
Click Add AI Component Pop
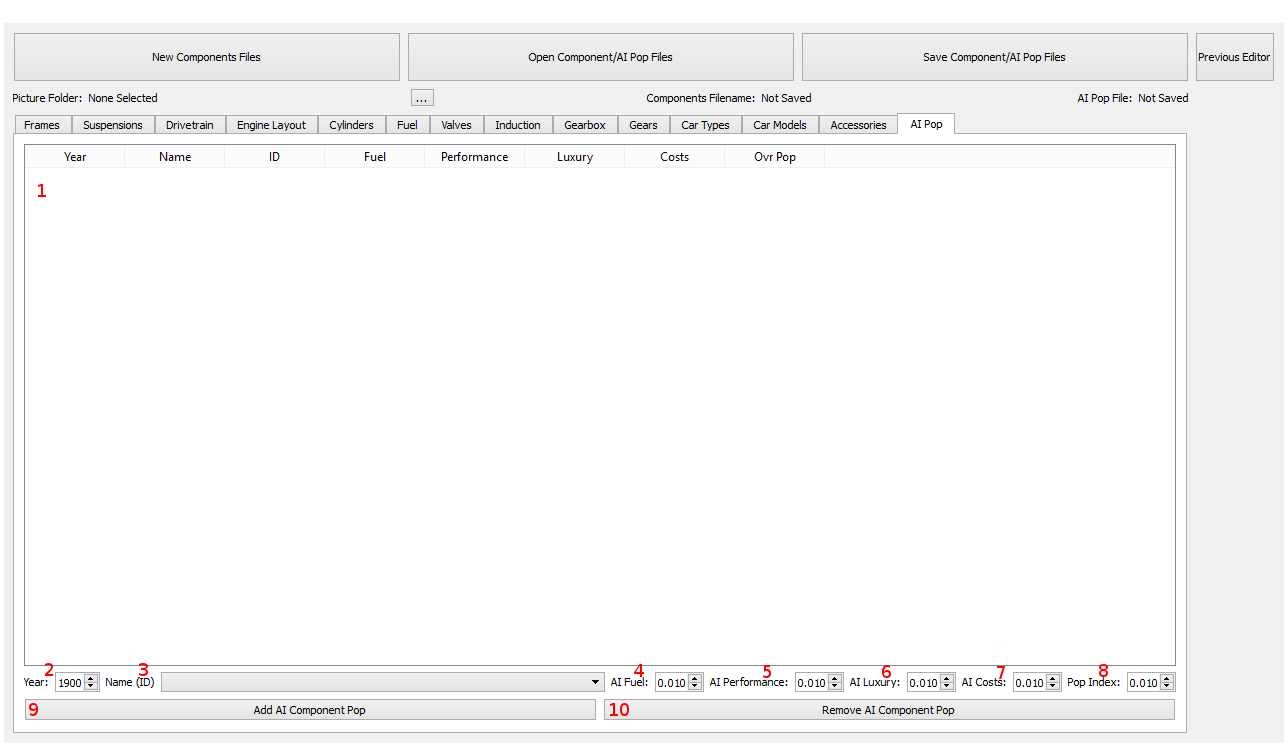click(x=310, y=710)
